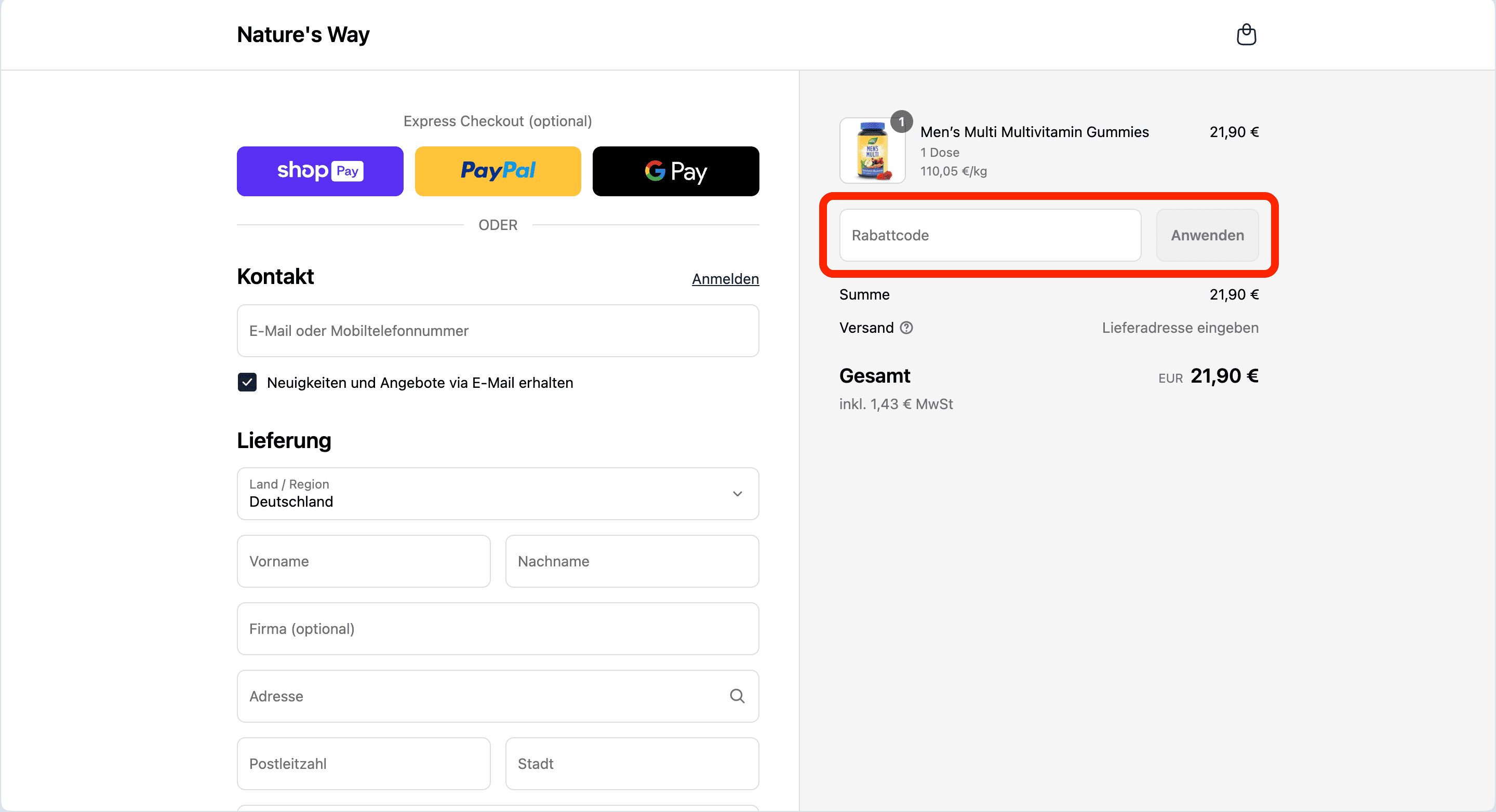Focus the Rabattcode input field

(x=990, y=235)
